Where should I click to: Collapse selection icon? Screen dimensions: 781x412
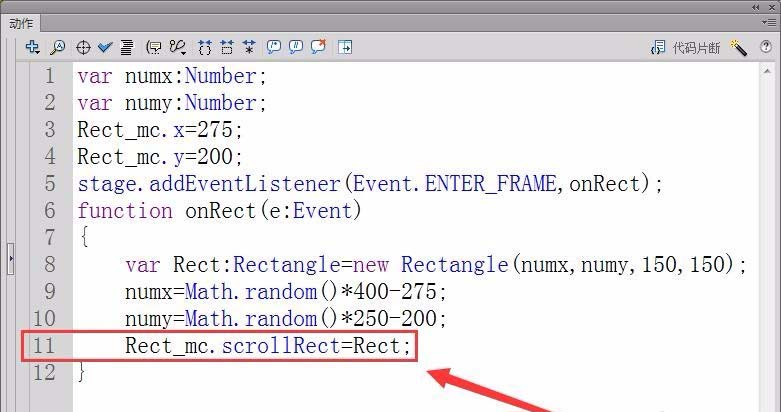coord(227,47)
